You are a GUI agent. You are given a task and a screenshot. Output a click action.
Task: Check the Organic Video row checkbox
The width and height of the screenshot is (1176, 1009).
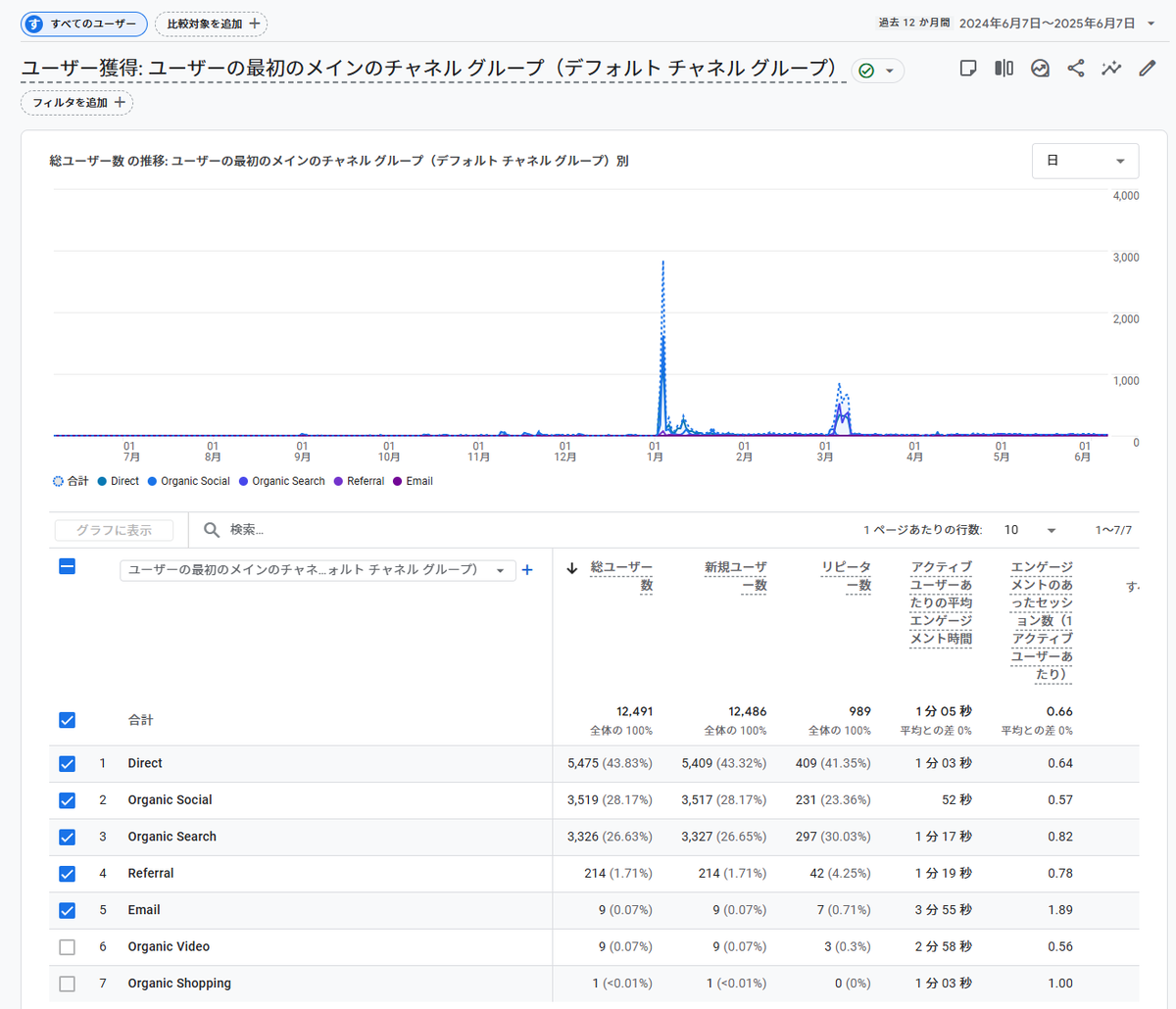point(67,947)
